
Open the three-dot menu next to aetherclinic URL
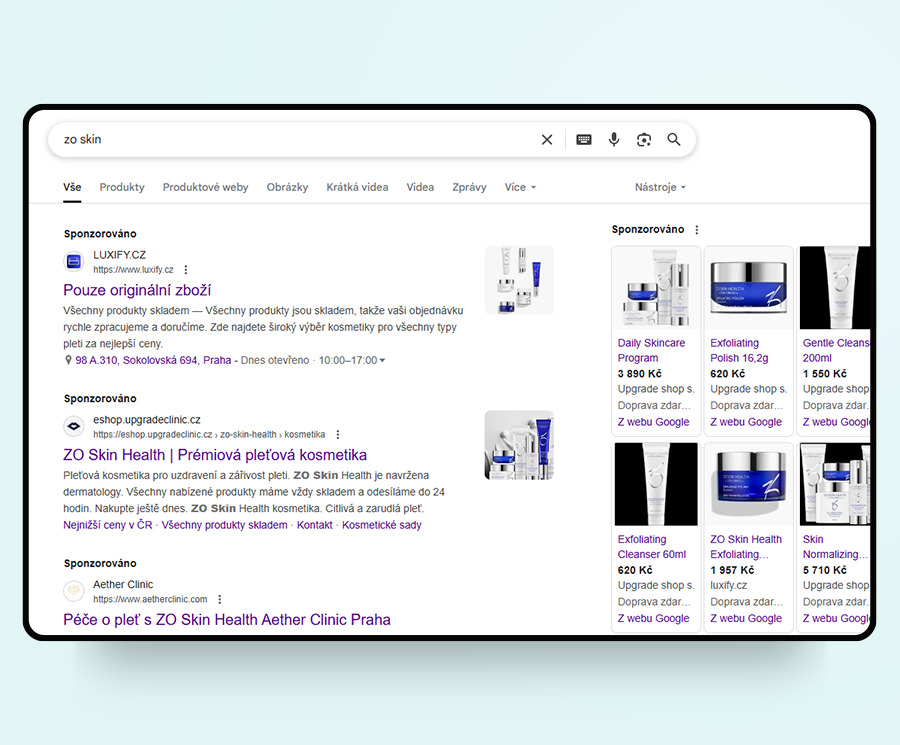click(x=219, y=599)
